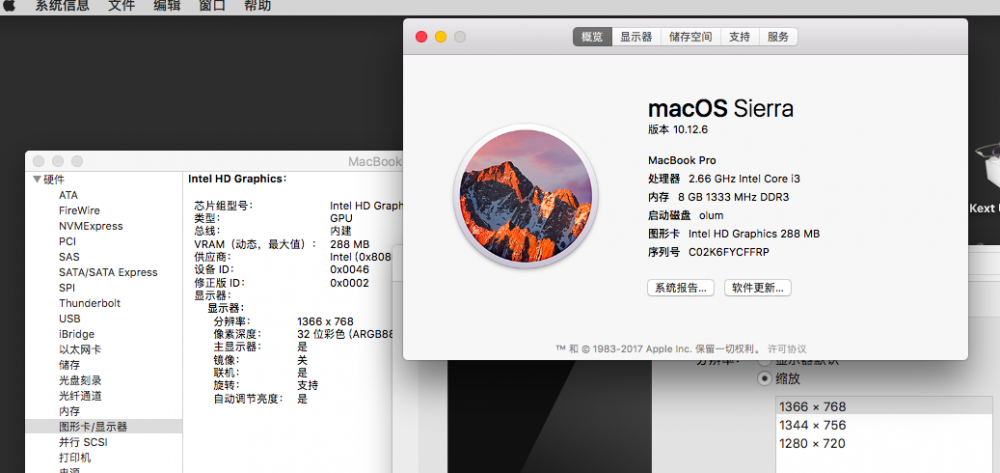Image resolution: width=1000 pixels, height=473 pixels.
Task: Open the 编辑 menu
Action: coord(166,6)
